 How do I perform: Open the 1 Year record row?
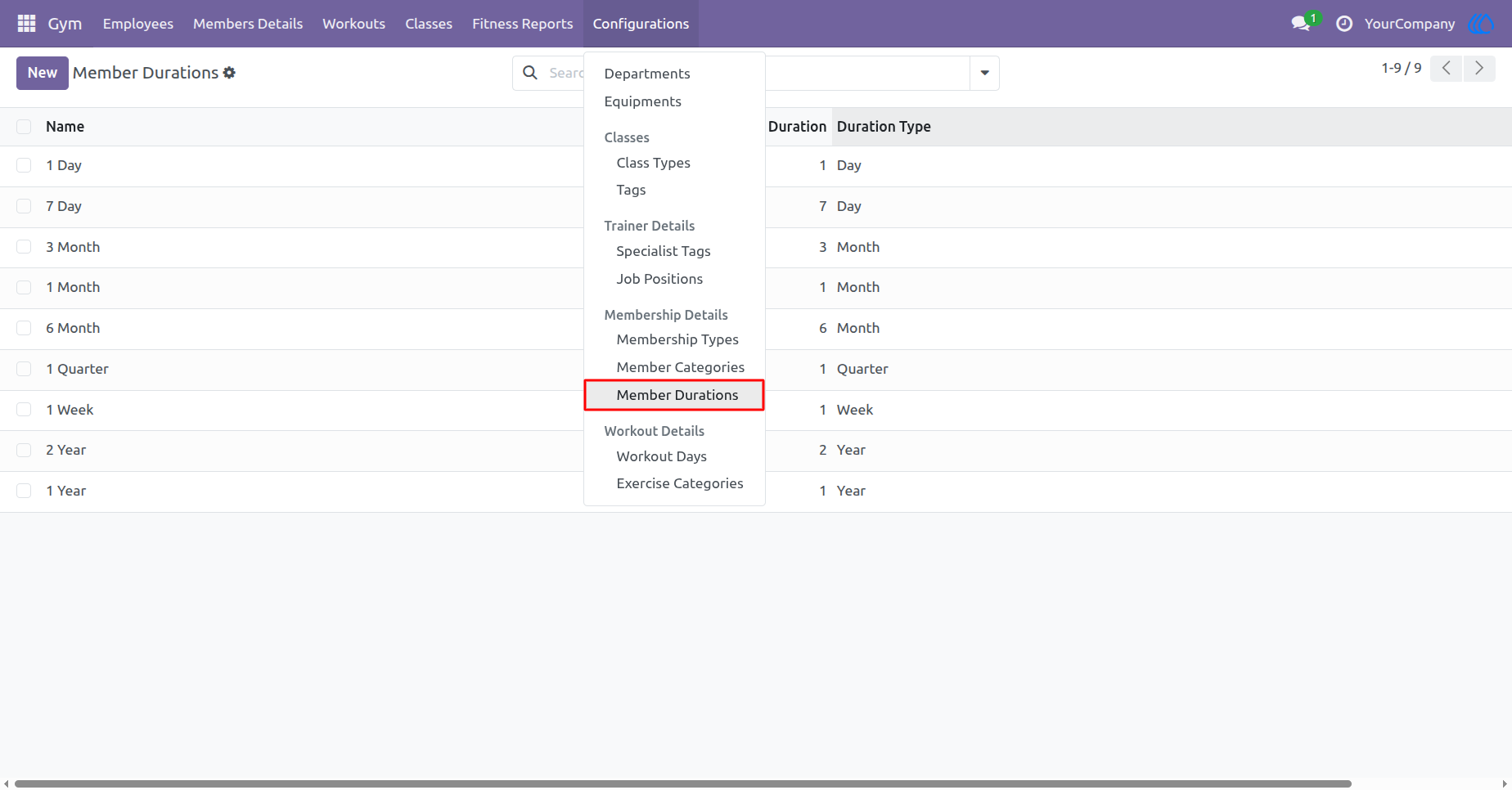point(756,492)
